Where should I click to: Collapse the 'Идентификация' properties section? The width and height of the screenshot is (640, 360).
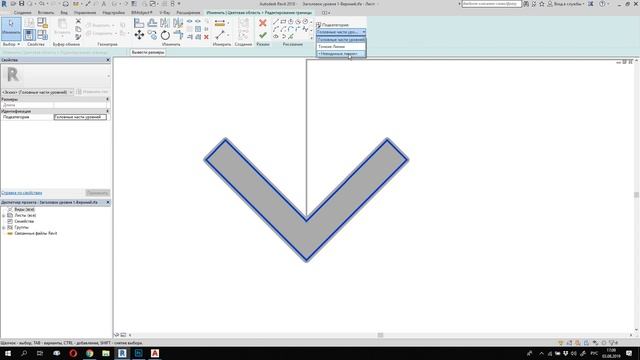(x=108, y=111)
